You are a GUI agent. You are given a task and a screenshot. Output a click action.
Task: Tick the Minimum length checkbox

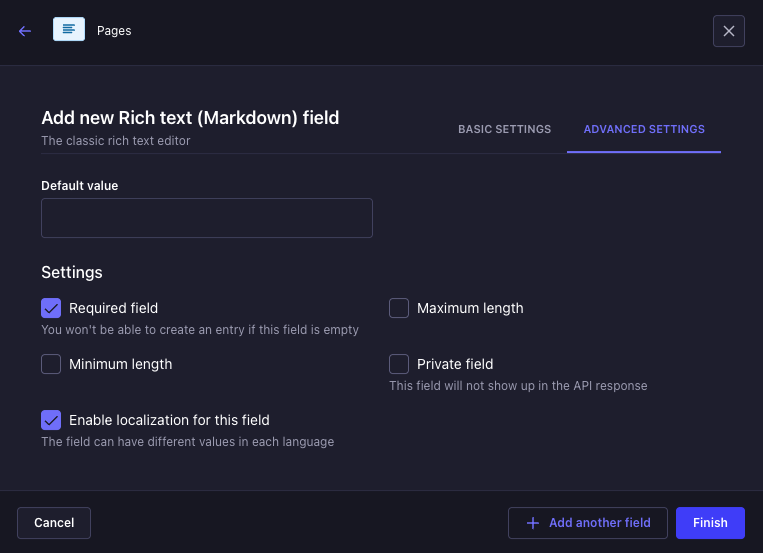click(51, 364)
